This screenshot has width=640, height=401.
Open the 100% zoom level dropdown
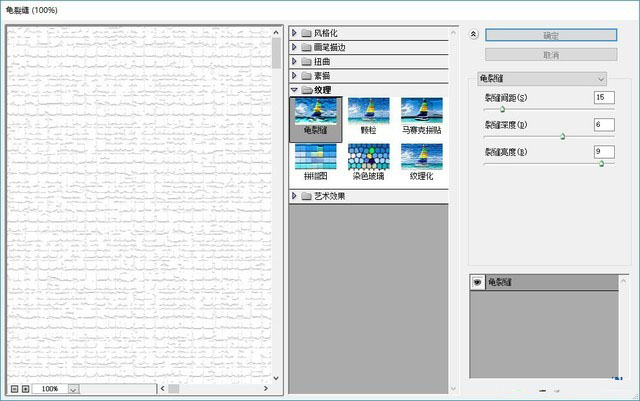(x=73, y=388)
